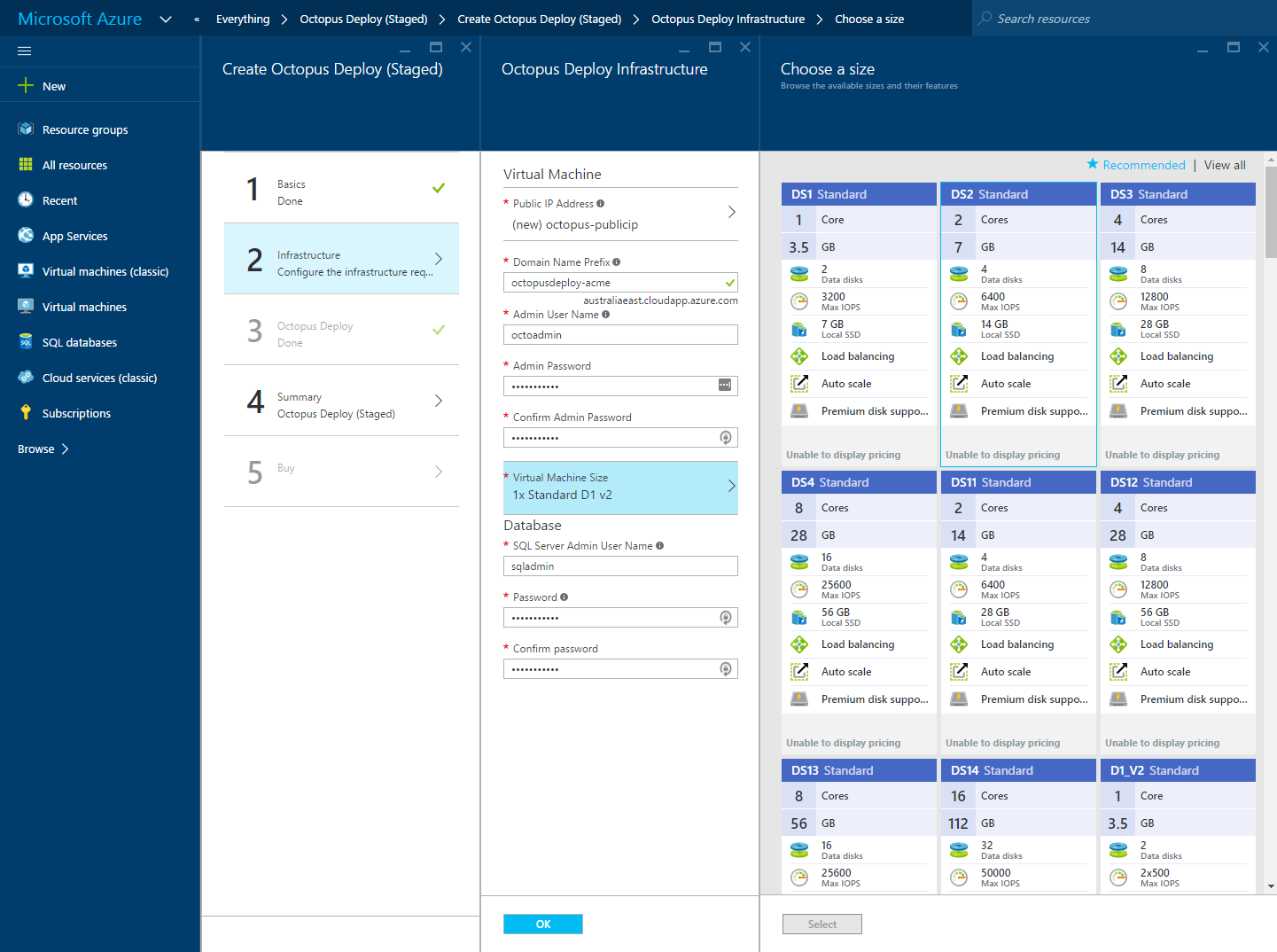Viewport: 1277px width, 952px height.
Task: Click the Auto scale icon on DS4 tile
Action: click(x=799, y=671)
